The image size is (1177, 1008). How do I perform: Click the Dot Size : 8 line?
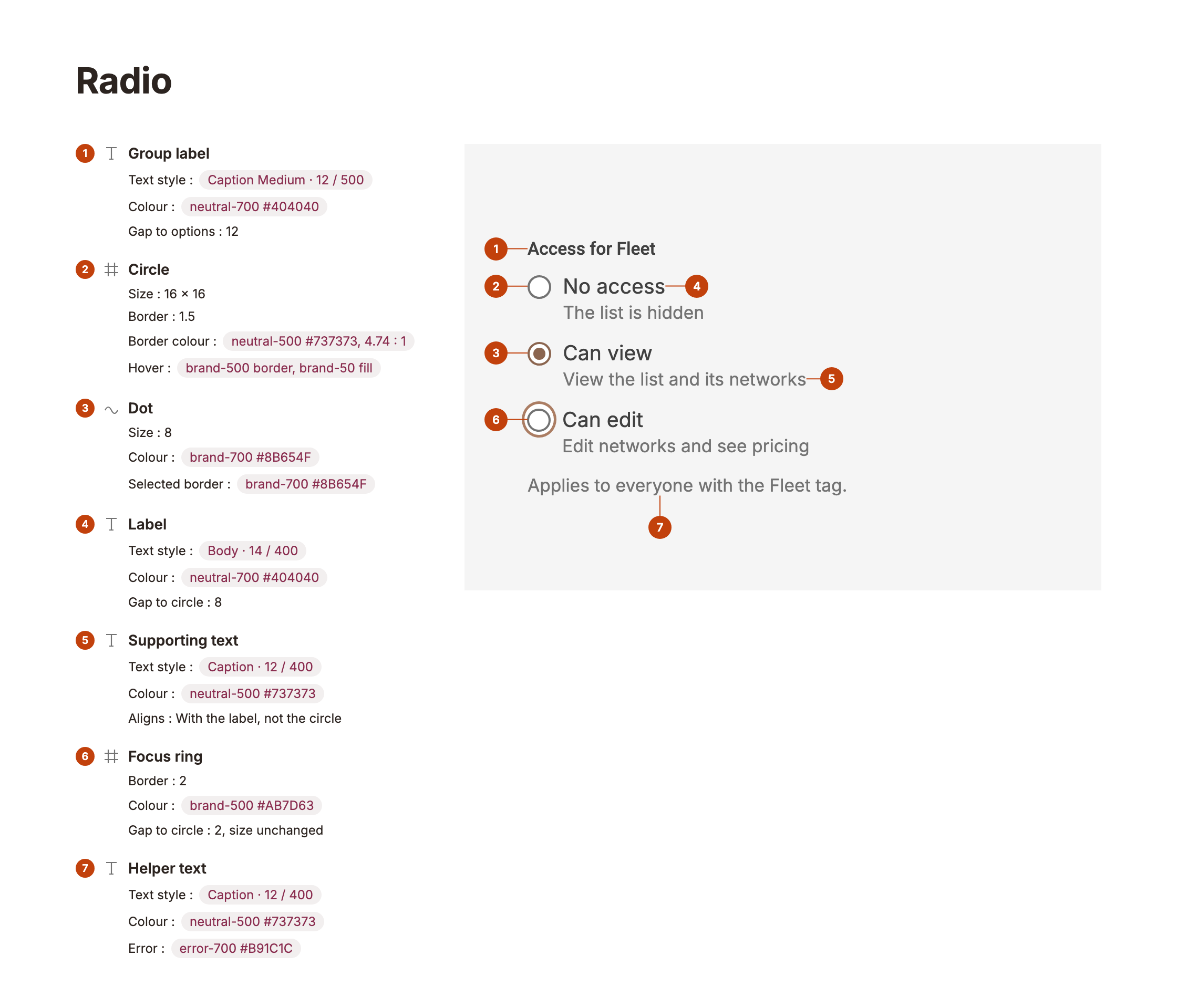150,433
